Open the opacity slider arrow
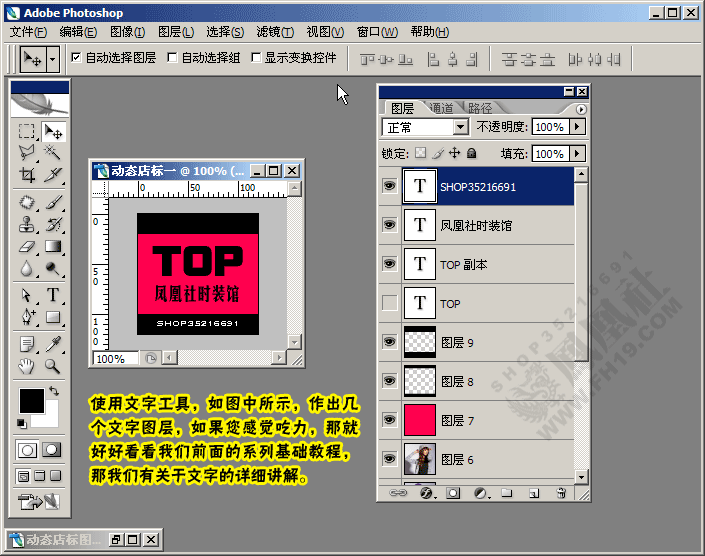 point(577,127)
